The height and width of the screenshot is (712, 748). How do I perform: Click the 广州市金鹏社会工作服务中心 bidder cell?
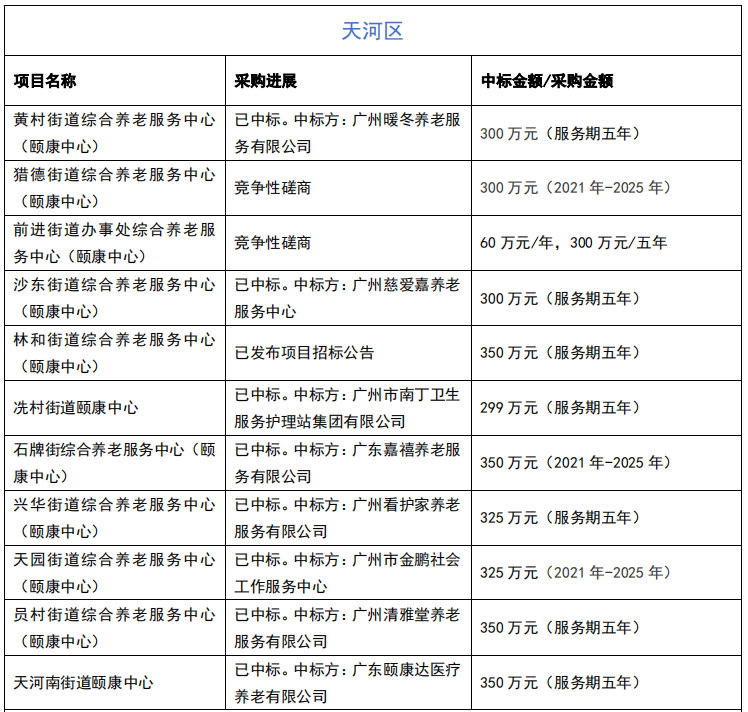pyautogui.click(x=347, y=572)
